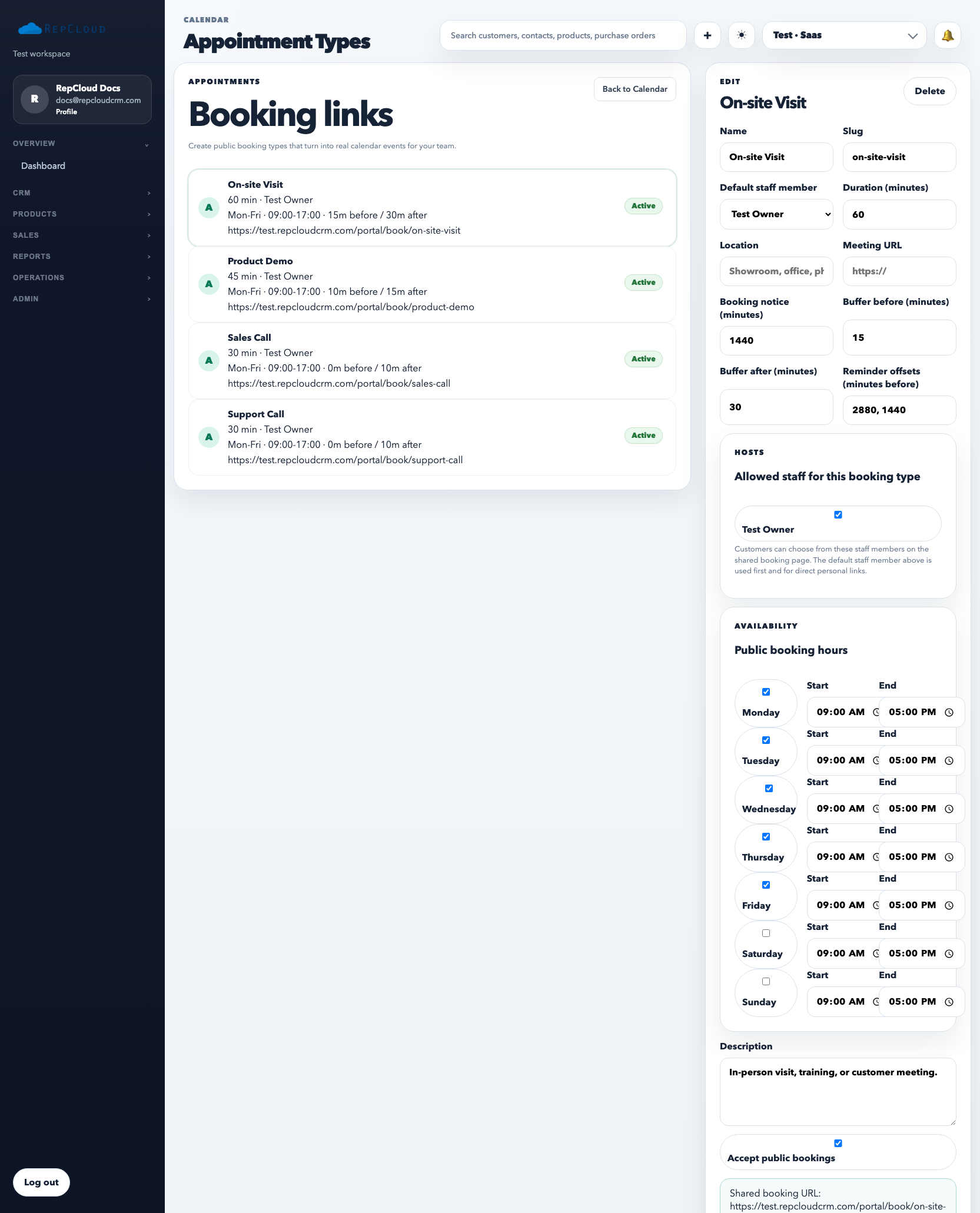Open Monday end time clock picker
This screenshot has height=1213, width=980.
pyautogui.click(x=949, y=712)
